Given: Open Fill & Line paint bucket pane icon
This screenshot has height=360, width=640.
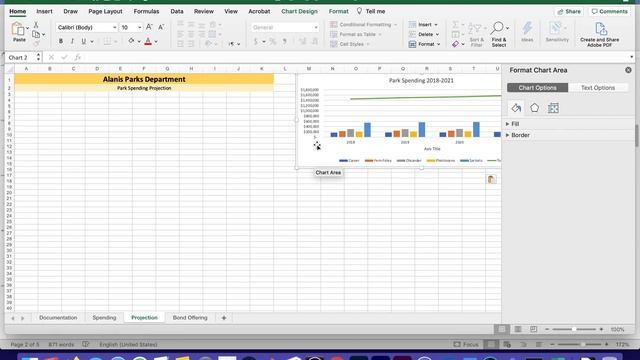Looking at the screenshot, I should click(x=516, y=108).
